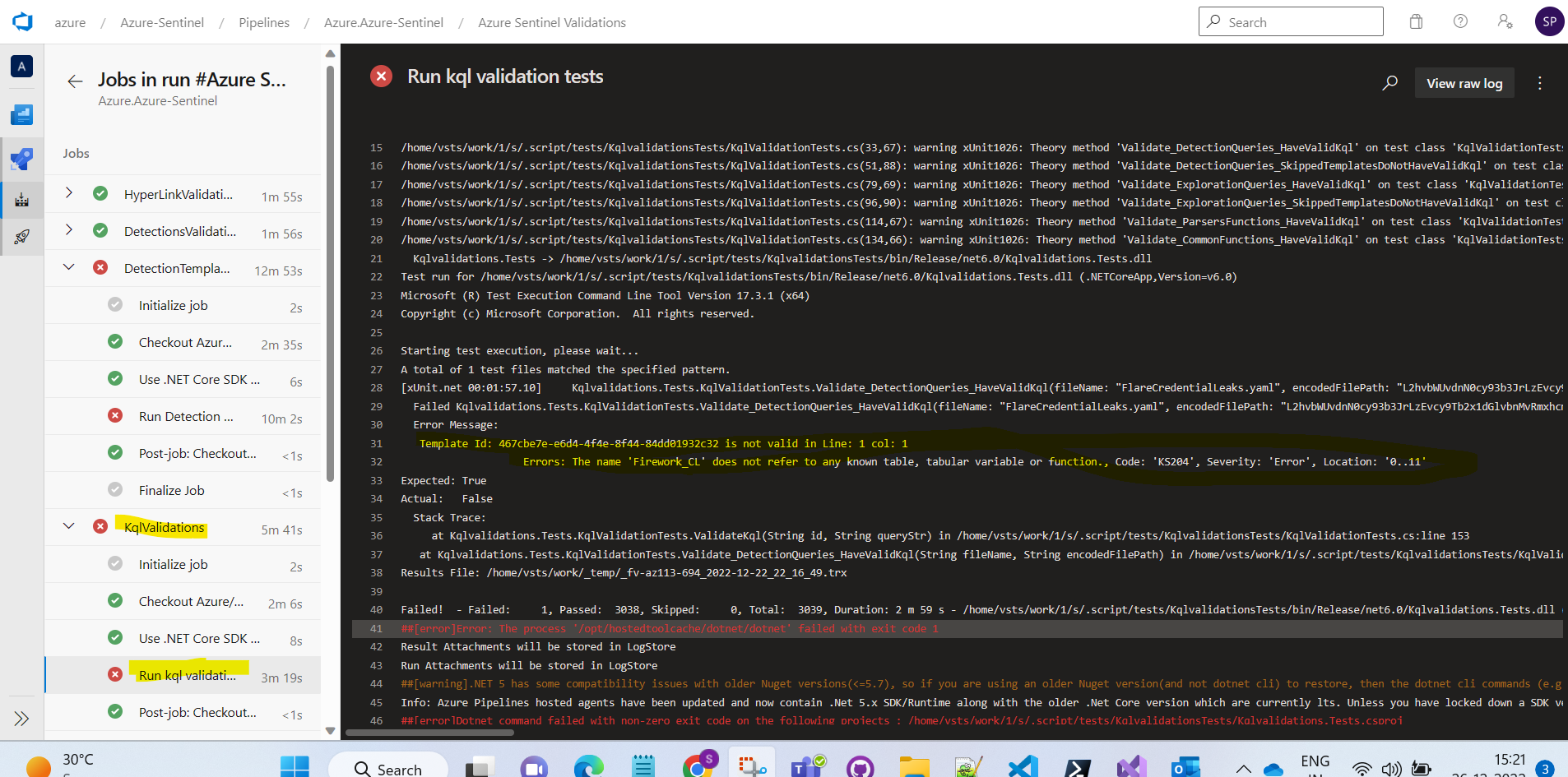Select the Finalize Job step
Image resolution: width=1568 pixels, height=777 pixels.
click(183, 491)
